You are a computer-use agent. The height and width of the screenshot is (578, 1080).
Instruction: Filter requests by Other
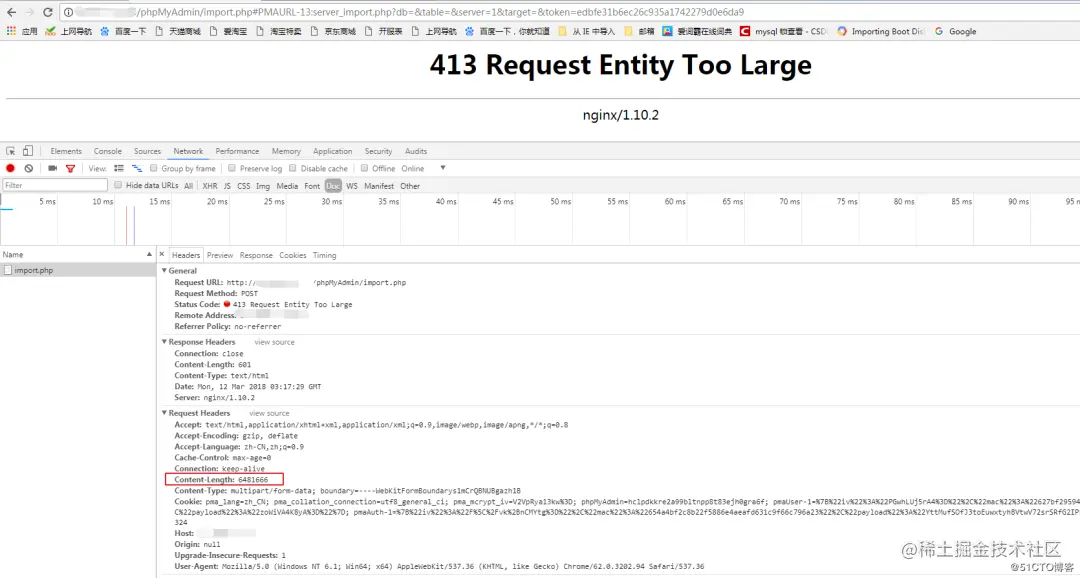tap(410, 186)
